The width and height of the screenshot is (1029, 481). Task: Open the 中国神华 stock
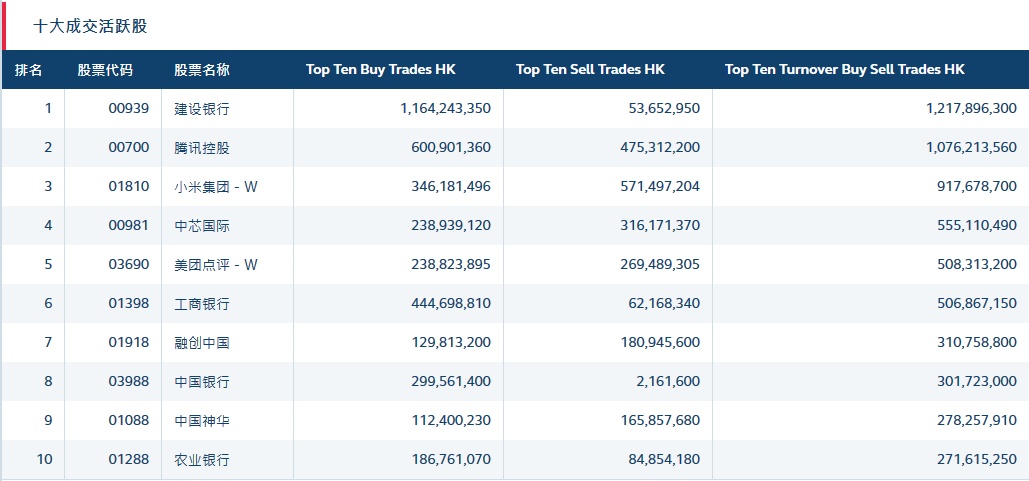(x=202, y=421)
